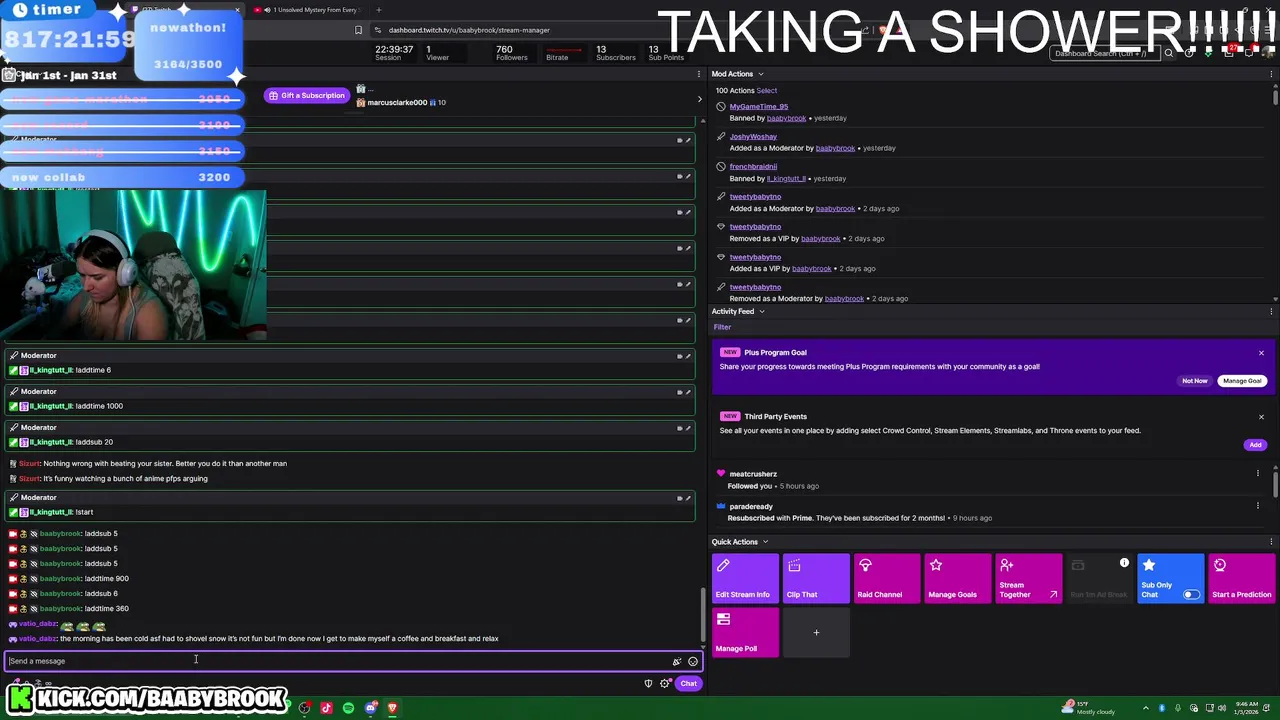Add a new quick action tile
Image resolution: width=1280 pixels, height=720 pixels.
pyautogui.click(x=816, y=633)
